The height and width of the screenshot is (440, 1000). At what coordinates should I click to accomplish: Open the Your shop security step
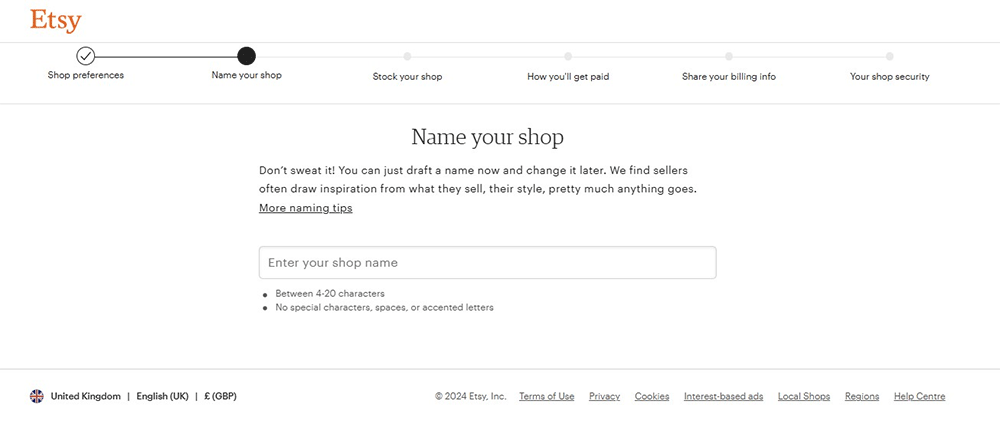(889, 76)
